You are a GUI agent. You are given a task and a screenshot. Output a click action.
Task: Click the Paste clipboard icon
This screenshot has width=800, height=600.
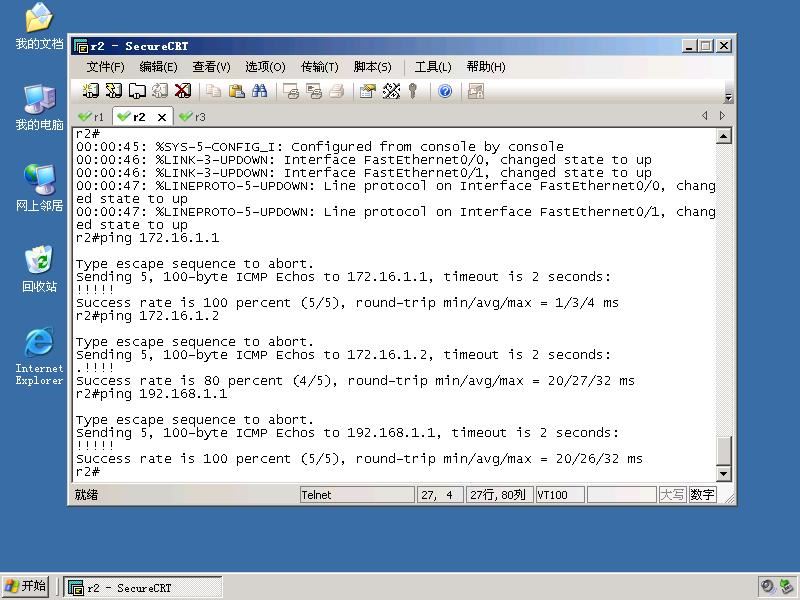236,91
